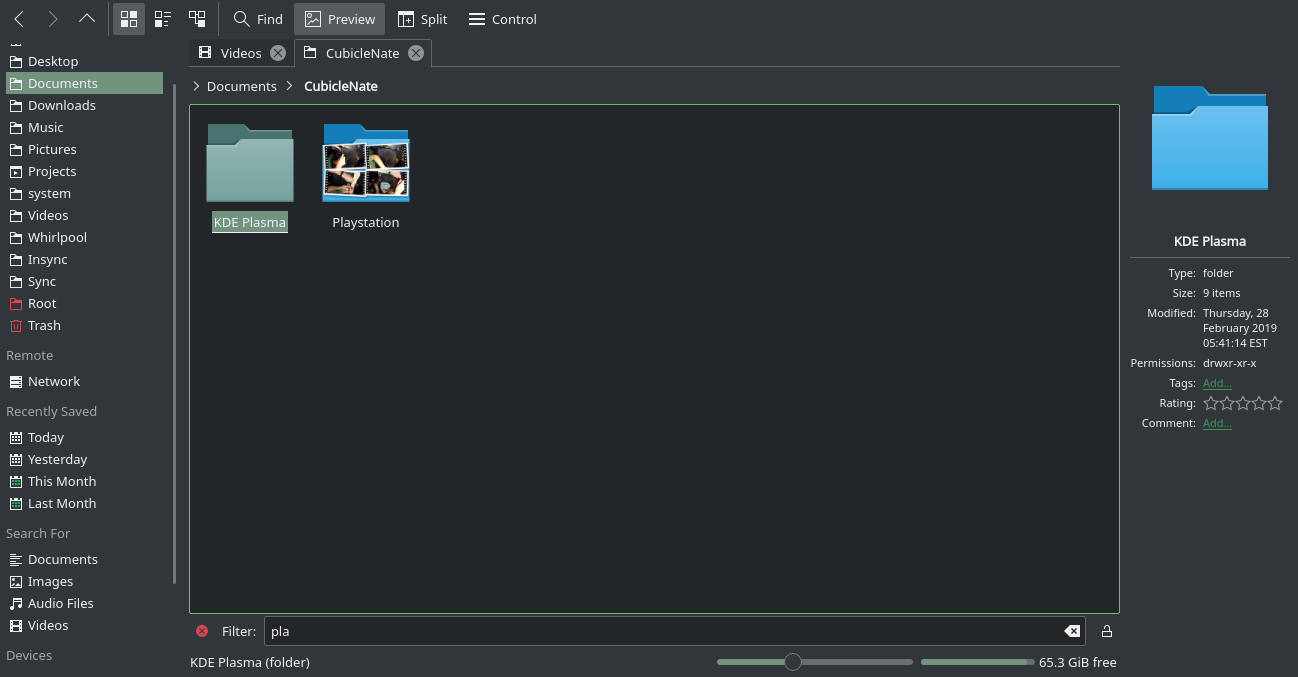Click Add next to Comment
Viewport: 1298px width, 677px height.
pyautogui.click(x=1216, y=422)
